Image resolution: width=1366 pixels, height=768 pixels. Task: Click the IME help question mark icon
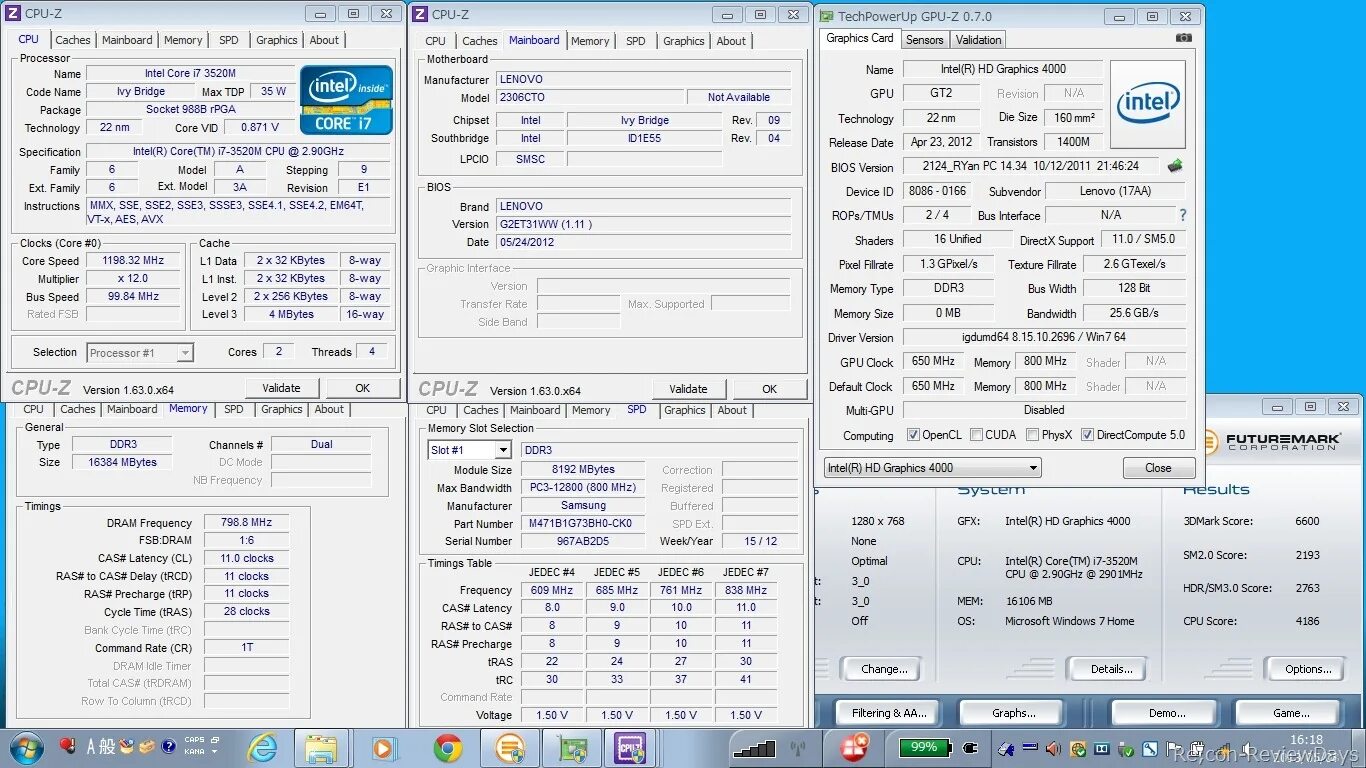(167, 746)
